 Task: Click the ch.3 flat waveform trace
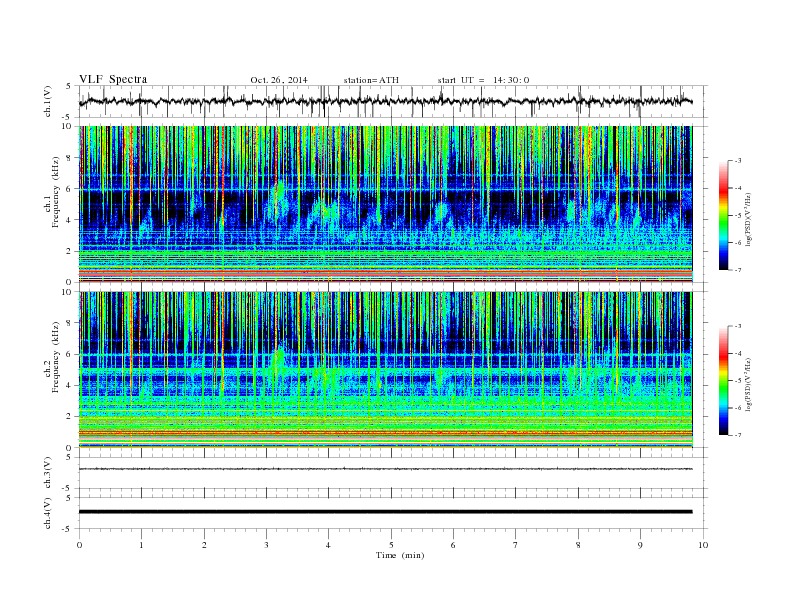(385, 469)
